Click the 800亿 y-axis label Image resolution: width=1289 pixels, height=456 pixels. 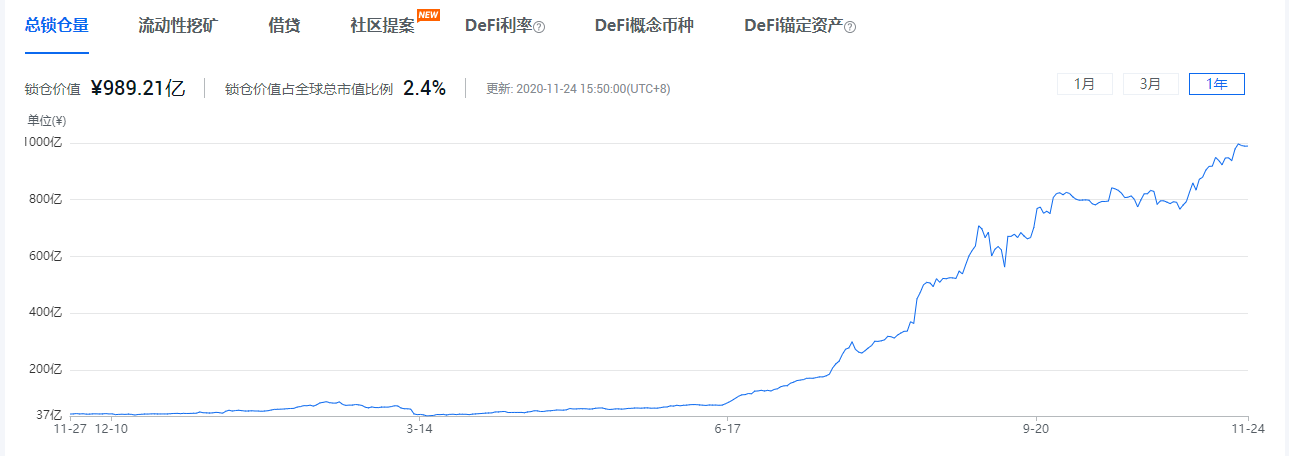tap(46, 199)
